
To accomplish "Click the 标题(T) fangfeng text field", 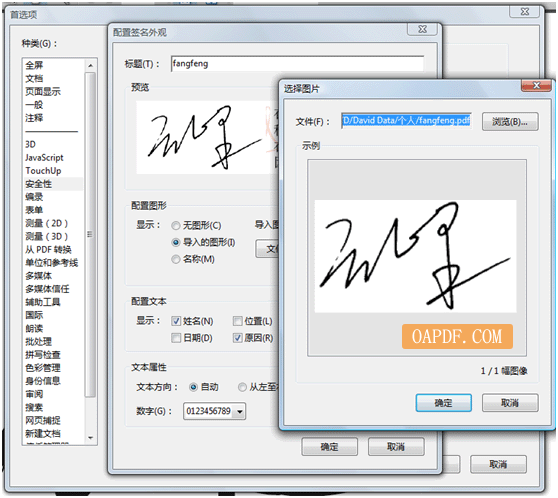I will point(297,64).
